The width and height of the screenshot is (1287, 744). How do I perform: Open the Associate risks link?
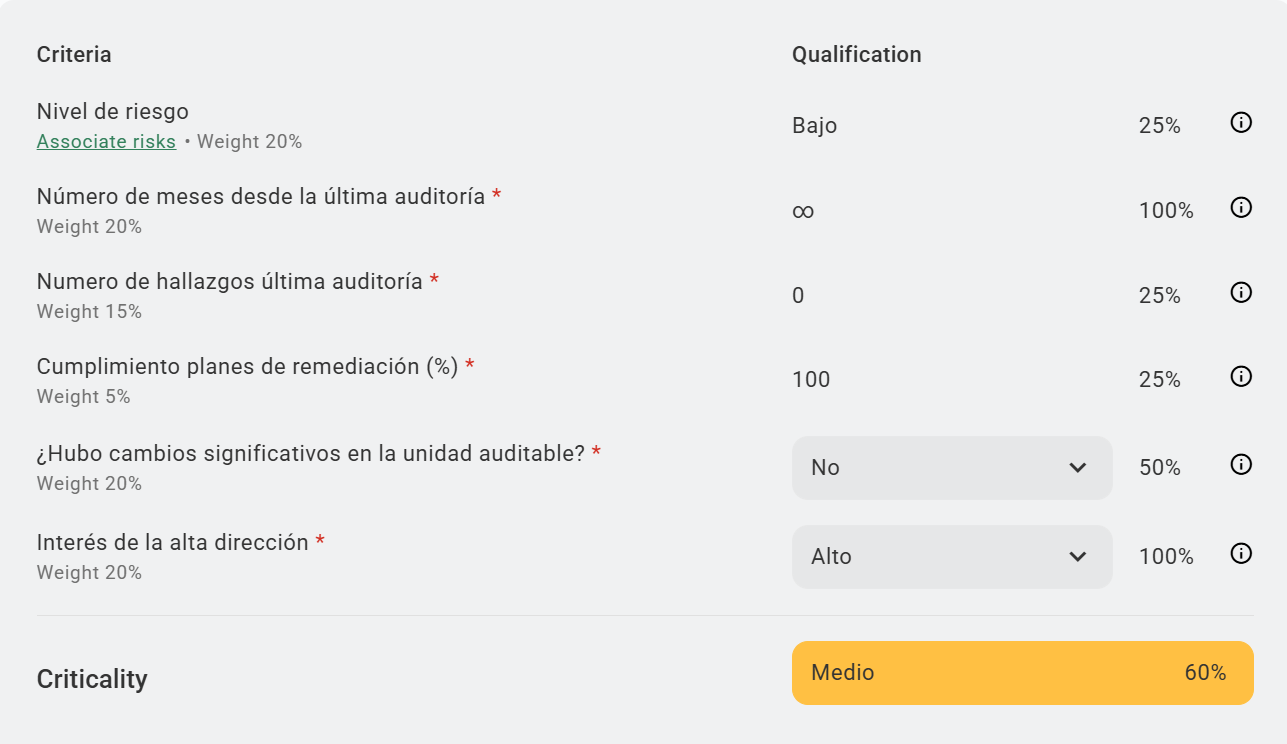pyautogui.click(x=106, y=142)
